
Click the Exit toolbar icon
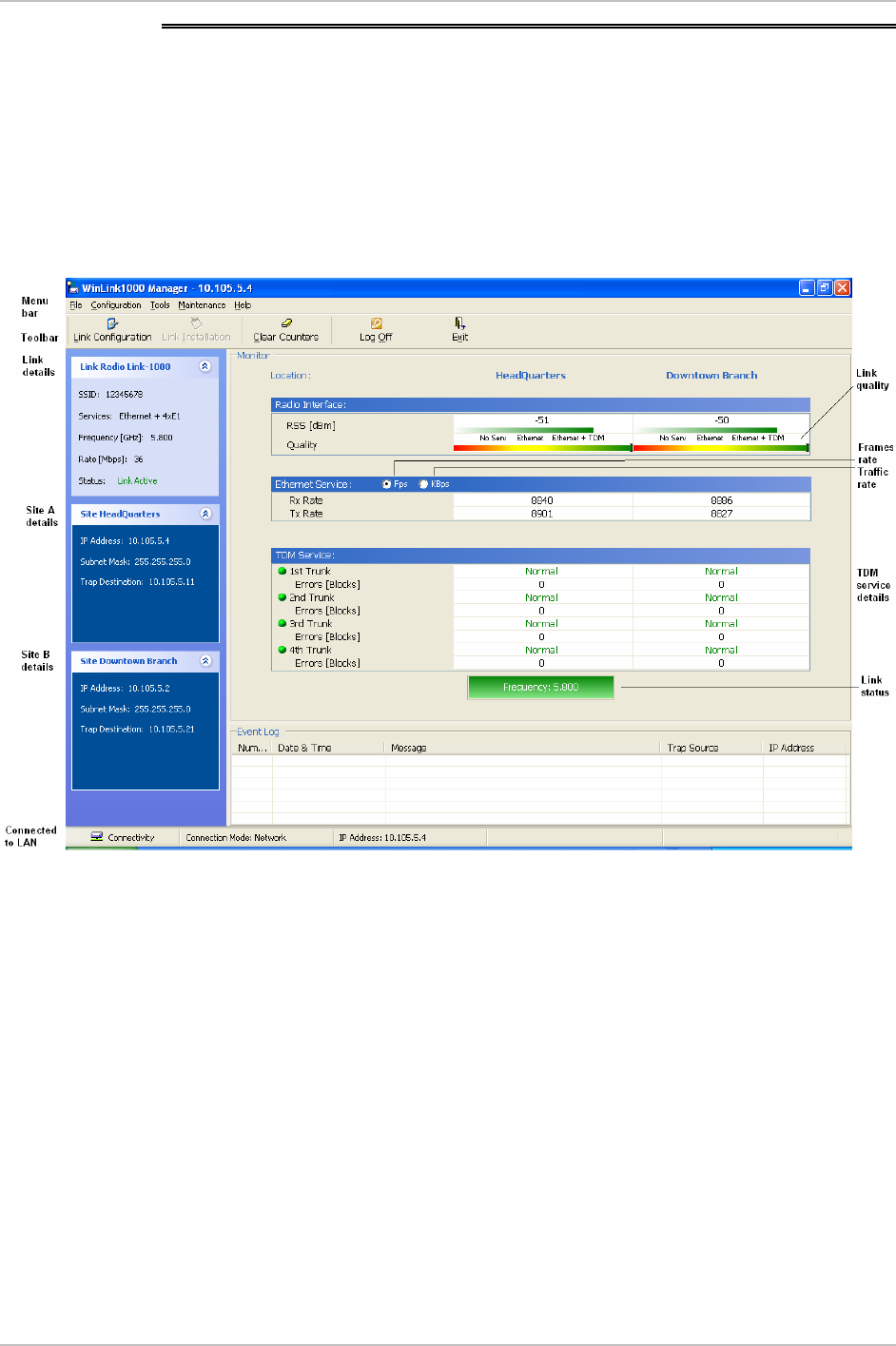pyautogui.click(x=459, y=323)
